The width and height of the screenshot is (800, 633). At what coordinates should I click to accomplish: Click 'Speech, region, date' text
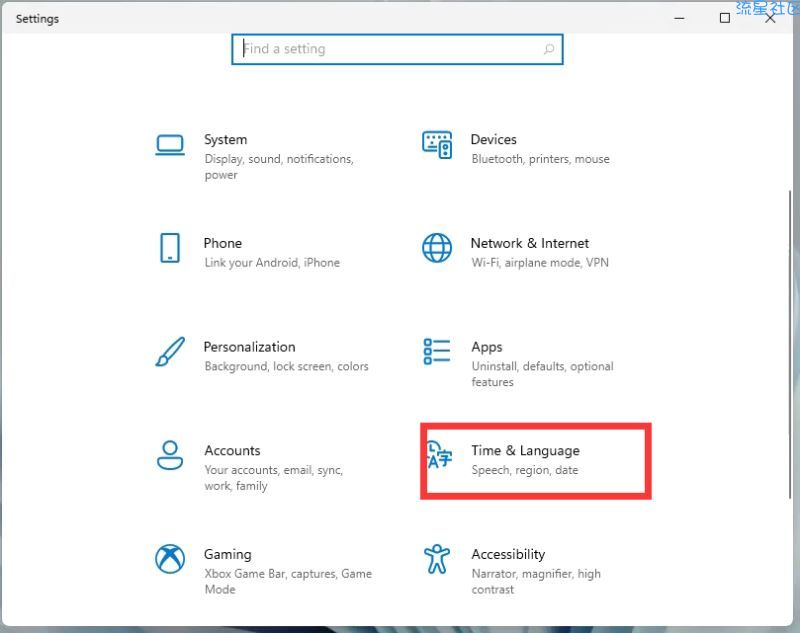524,470
